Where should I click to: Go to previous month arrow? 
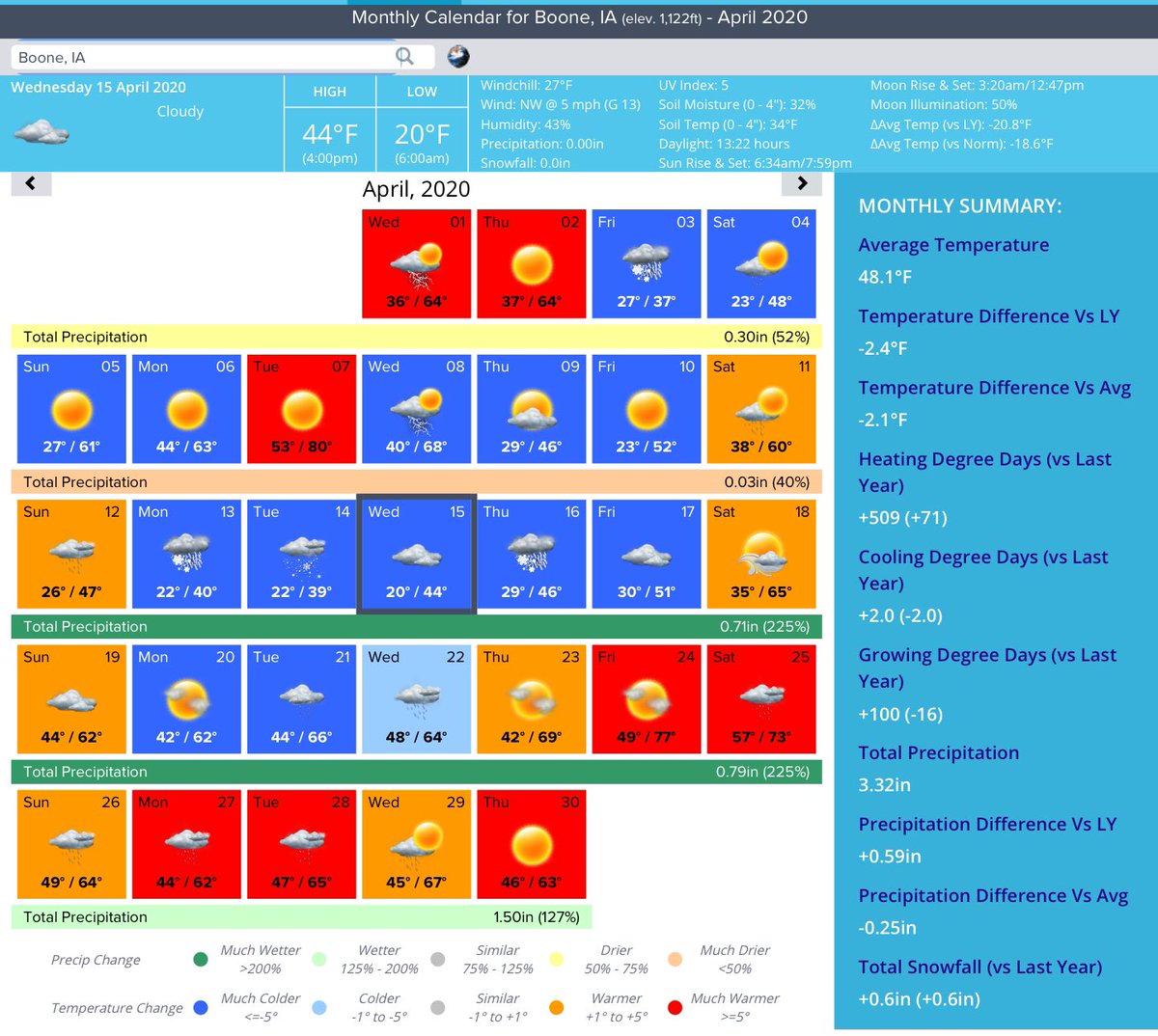(x=31, y=183)
